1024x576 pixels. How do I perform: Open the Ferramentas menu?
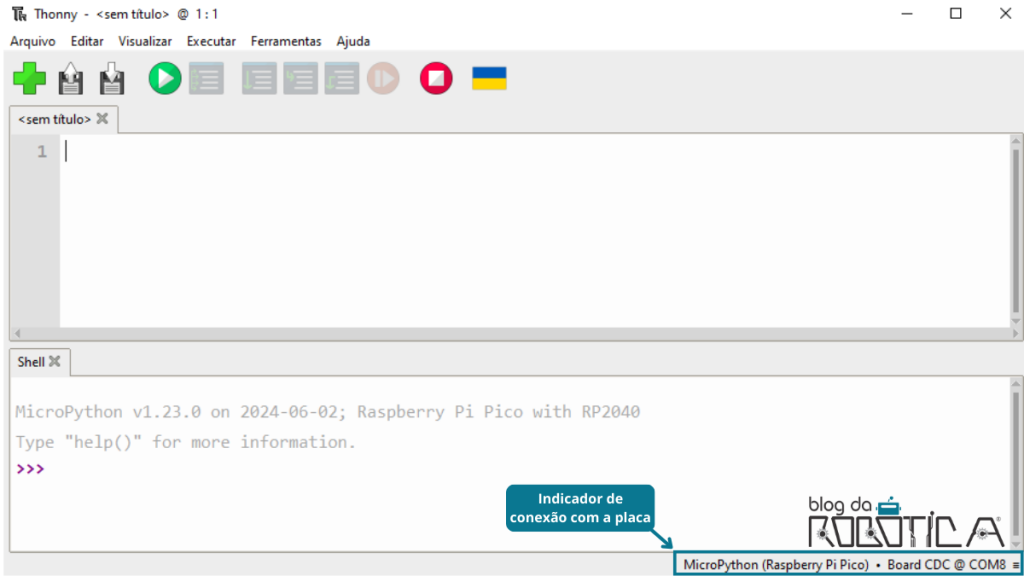coord(286,41)
